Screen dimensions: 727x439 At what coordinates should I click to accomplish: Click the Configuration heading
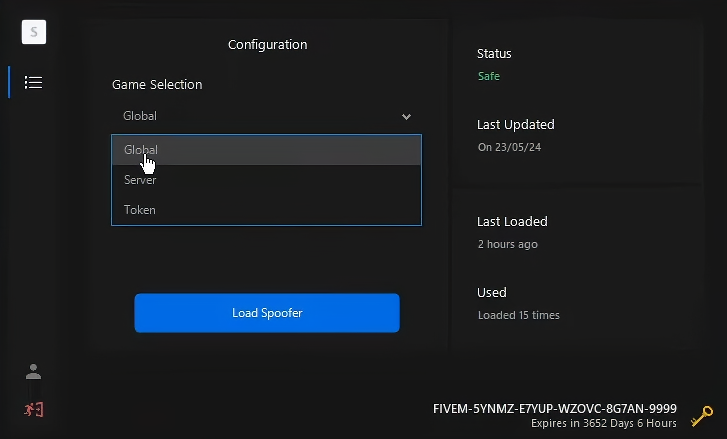tap(267, 44)
